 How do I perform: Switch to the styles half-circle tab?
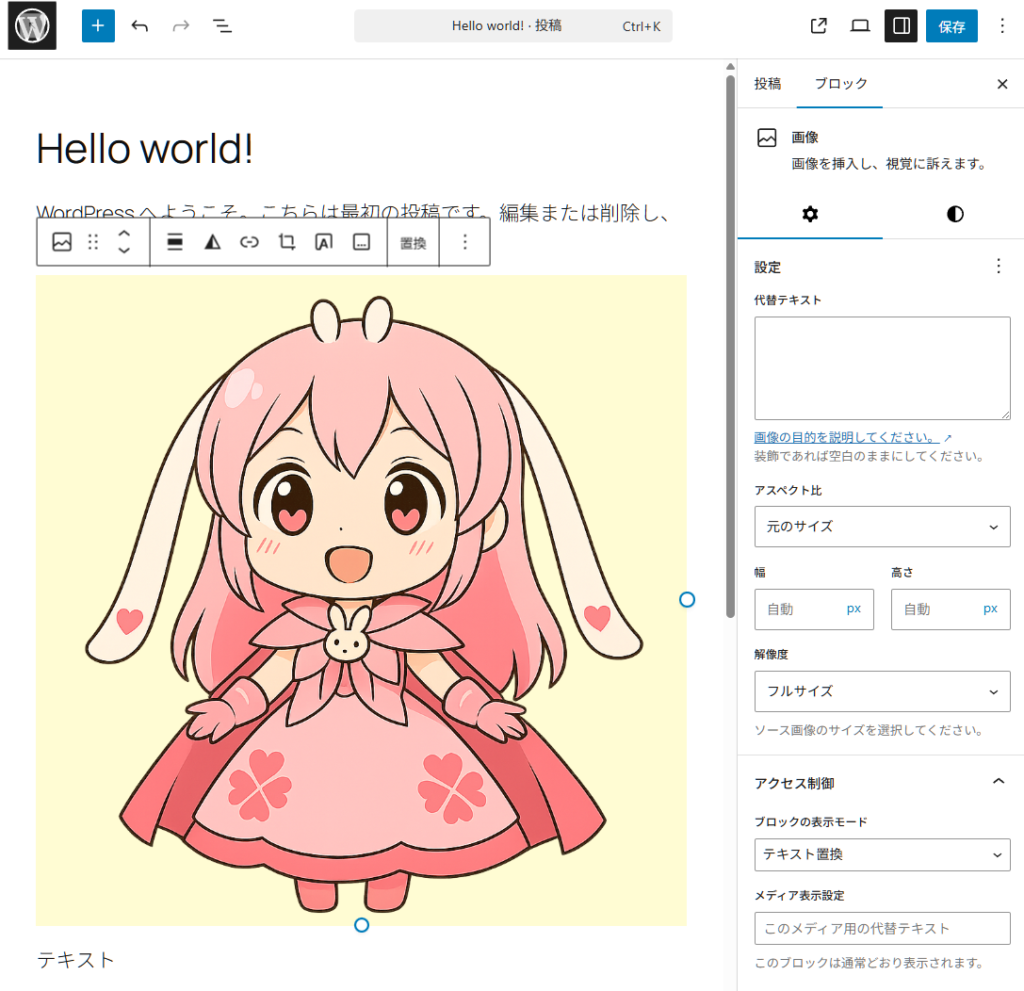[x=955, y=214]
